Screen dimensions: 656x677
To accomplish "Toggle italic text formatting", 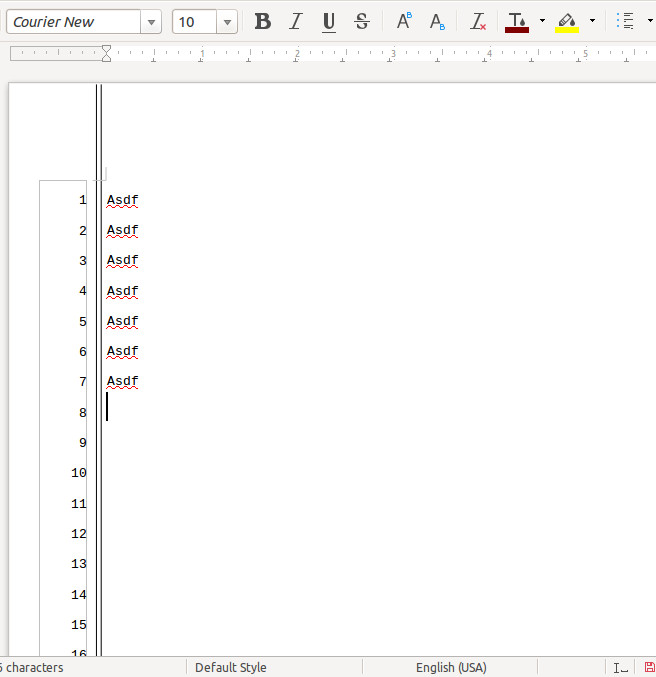I will tap(296, 21).
